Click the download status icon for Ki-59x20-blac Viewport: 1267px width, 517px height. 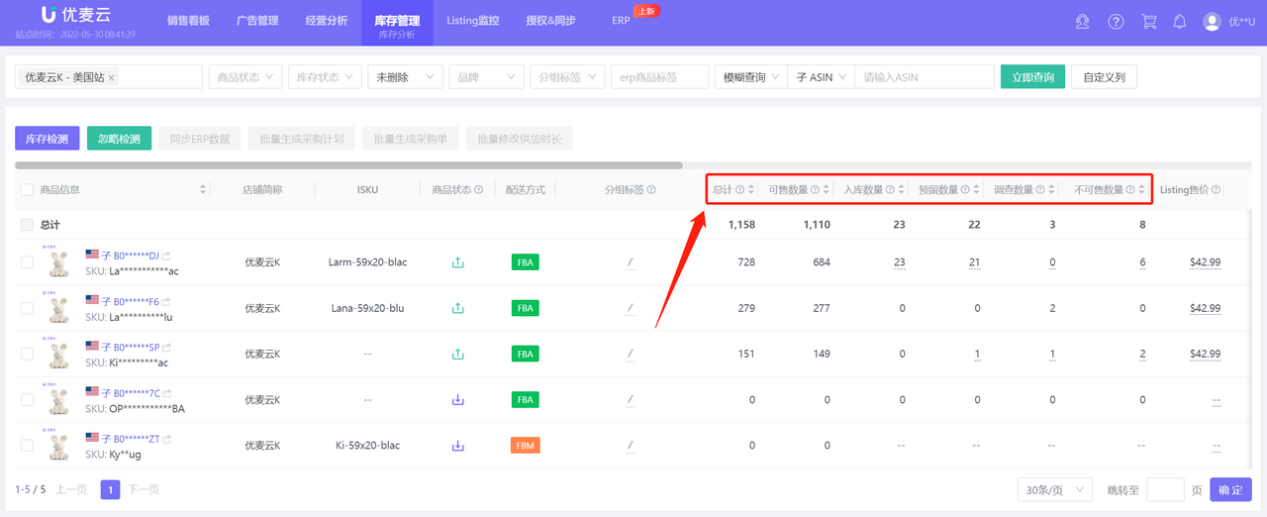(x=458, y=446)
